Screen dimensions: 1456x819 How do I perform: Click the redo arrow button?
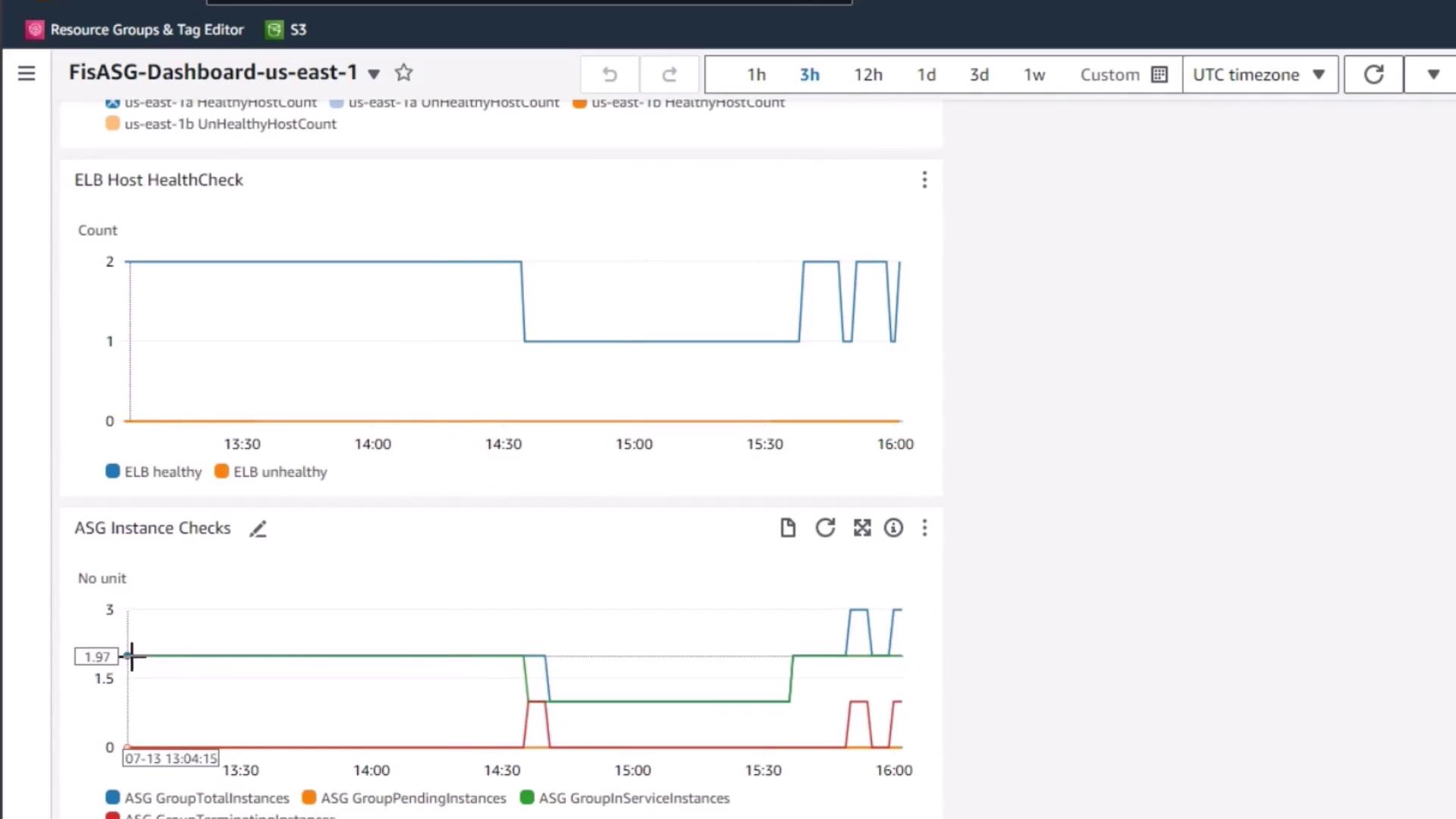click(x=669, y=74)
